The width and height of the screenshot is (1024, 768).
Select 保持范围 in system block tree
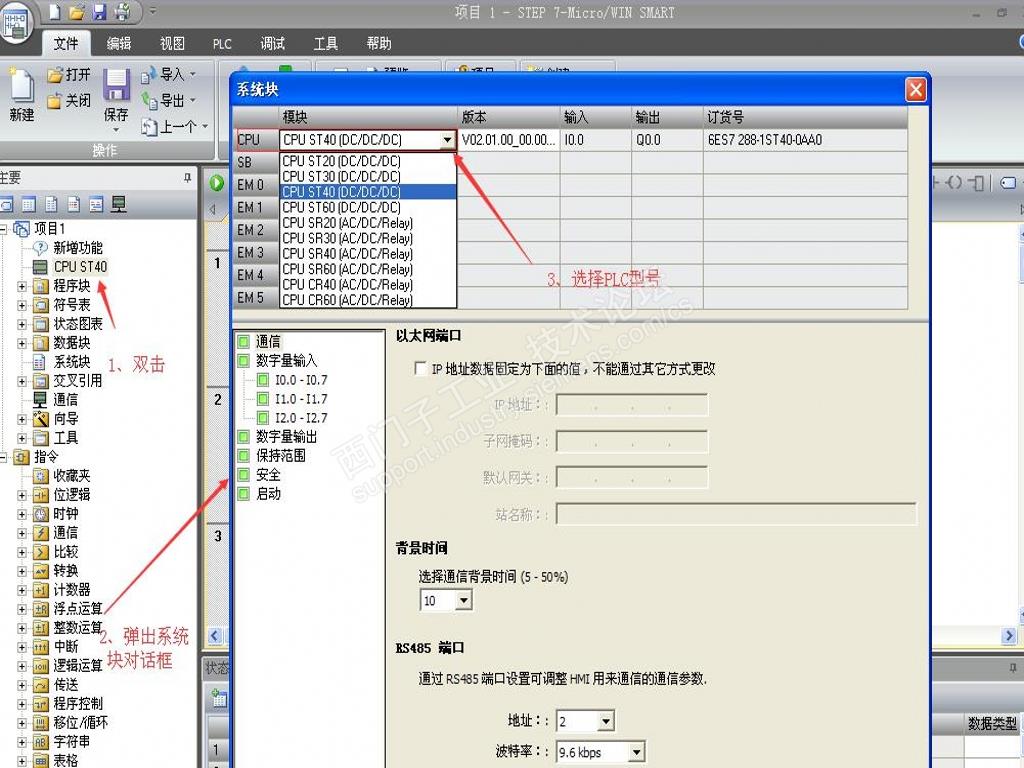point(280,456)
